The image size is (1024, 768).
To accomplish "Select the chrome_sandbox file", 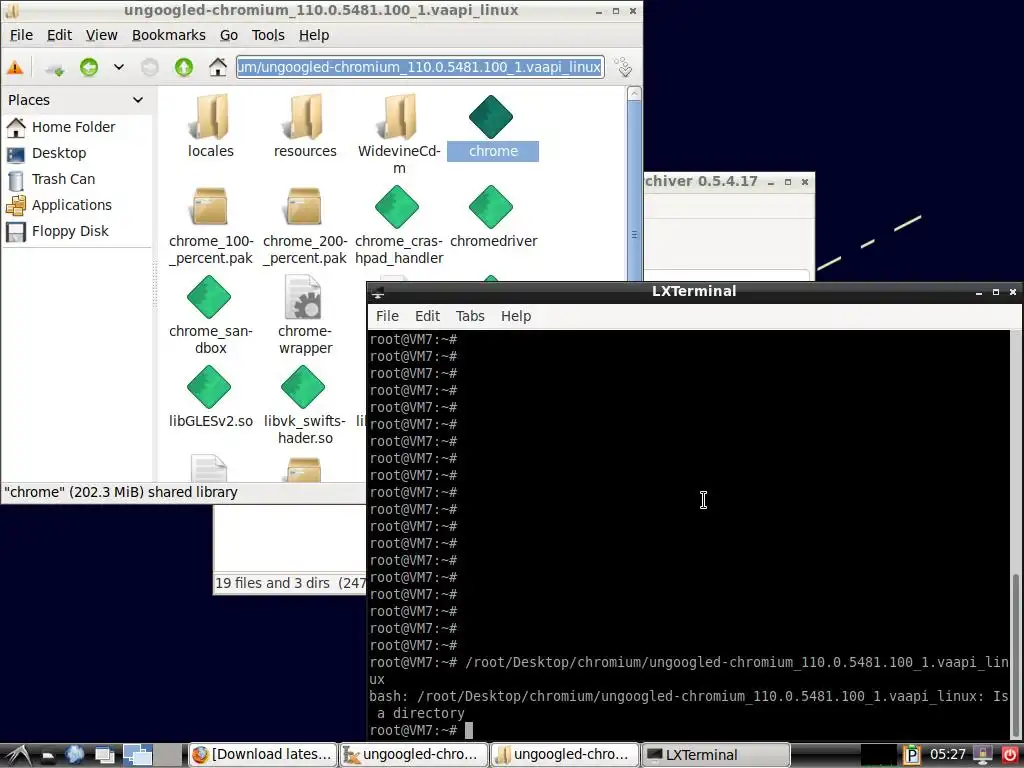I will point(210,315).
